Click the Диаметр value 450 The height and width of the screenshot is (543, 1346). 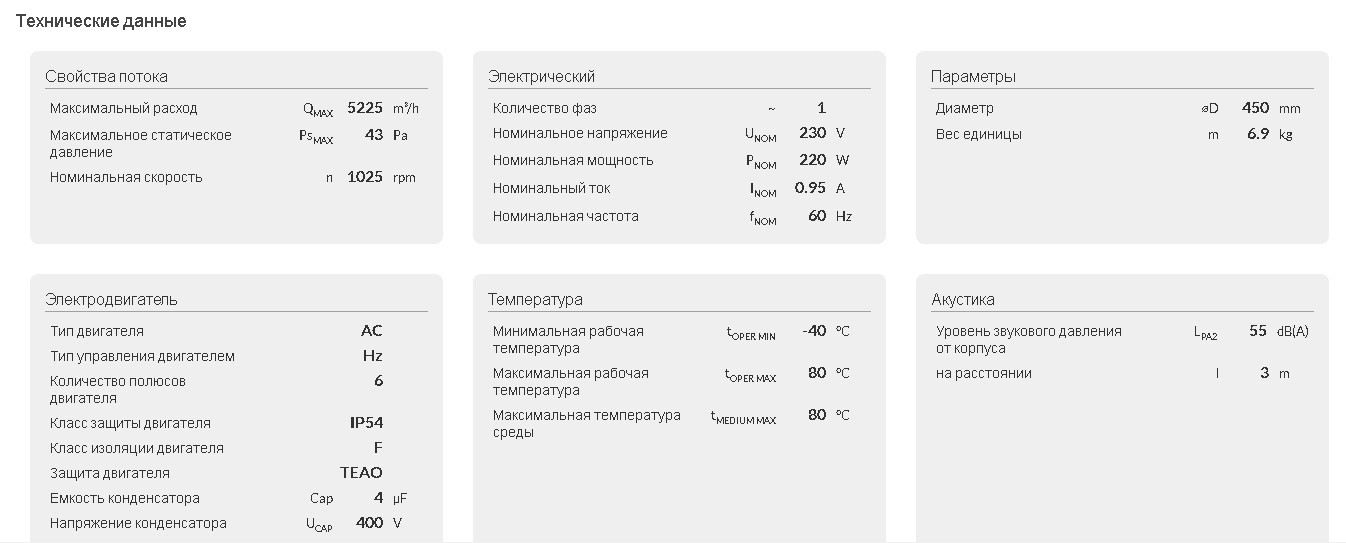coord(1255,108)
